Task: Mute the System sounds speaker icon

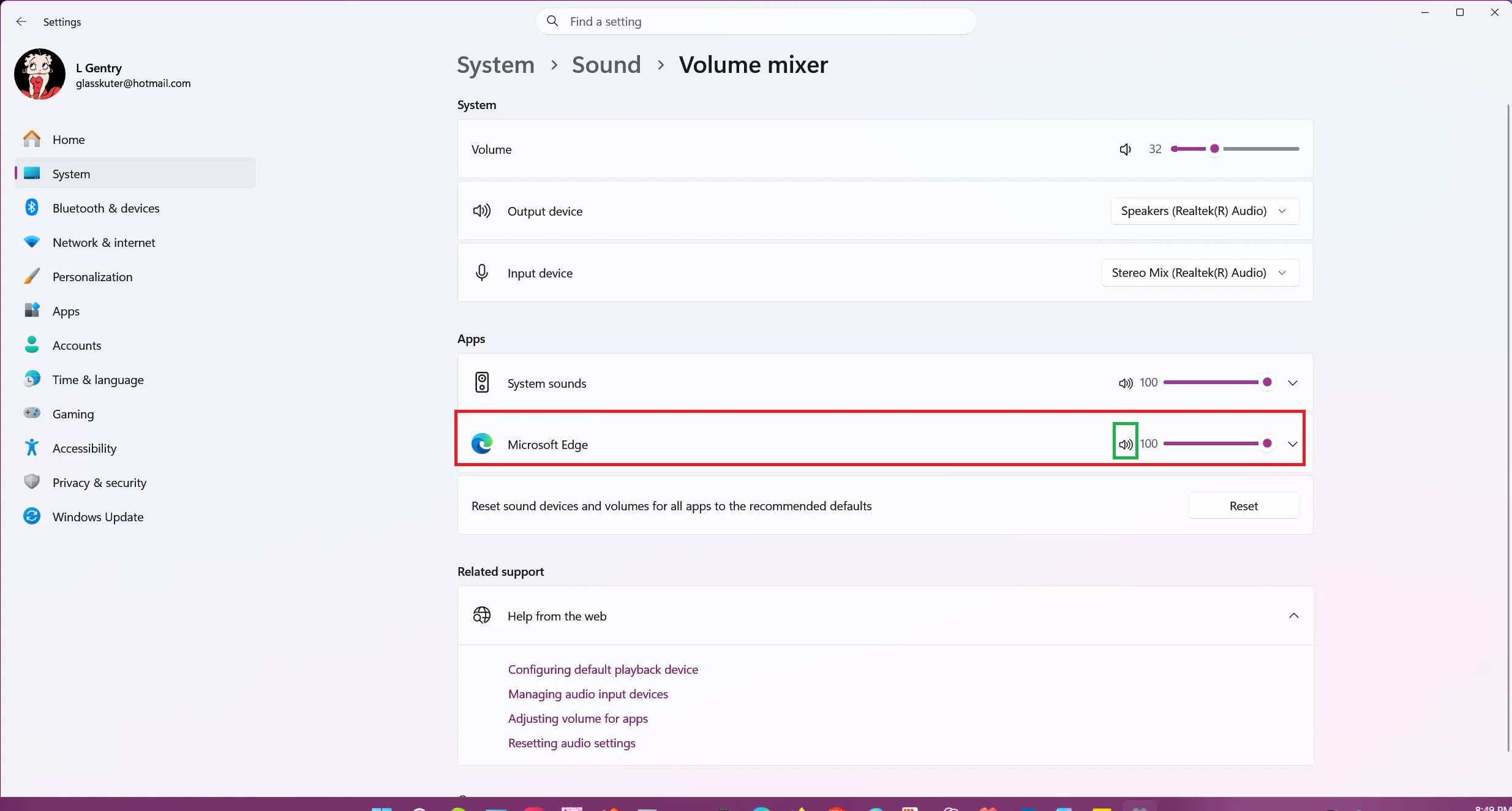Action: (1126, 383)
